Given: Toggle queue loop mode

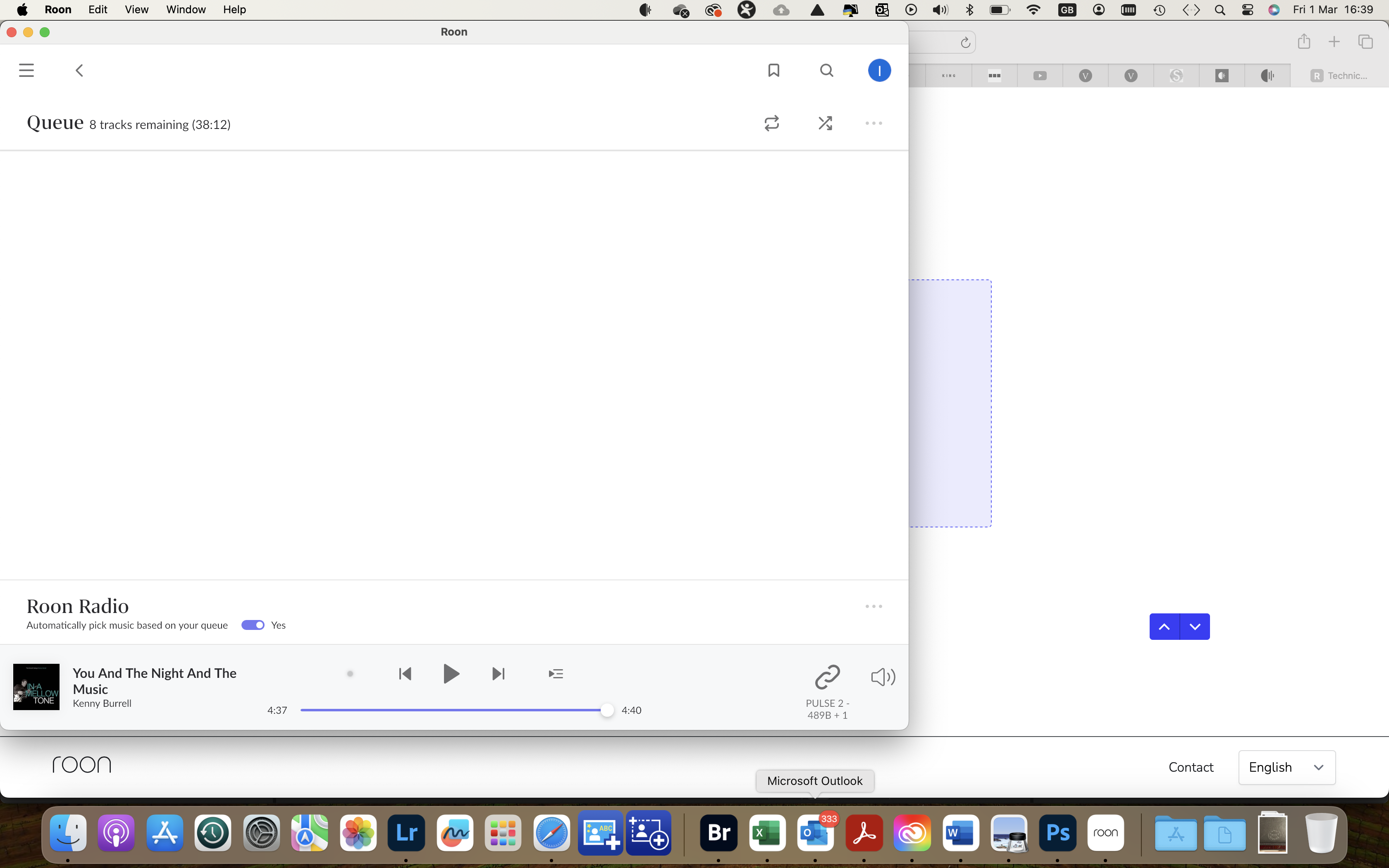Looking at the screenshot, I should [772, 124].
